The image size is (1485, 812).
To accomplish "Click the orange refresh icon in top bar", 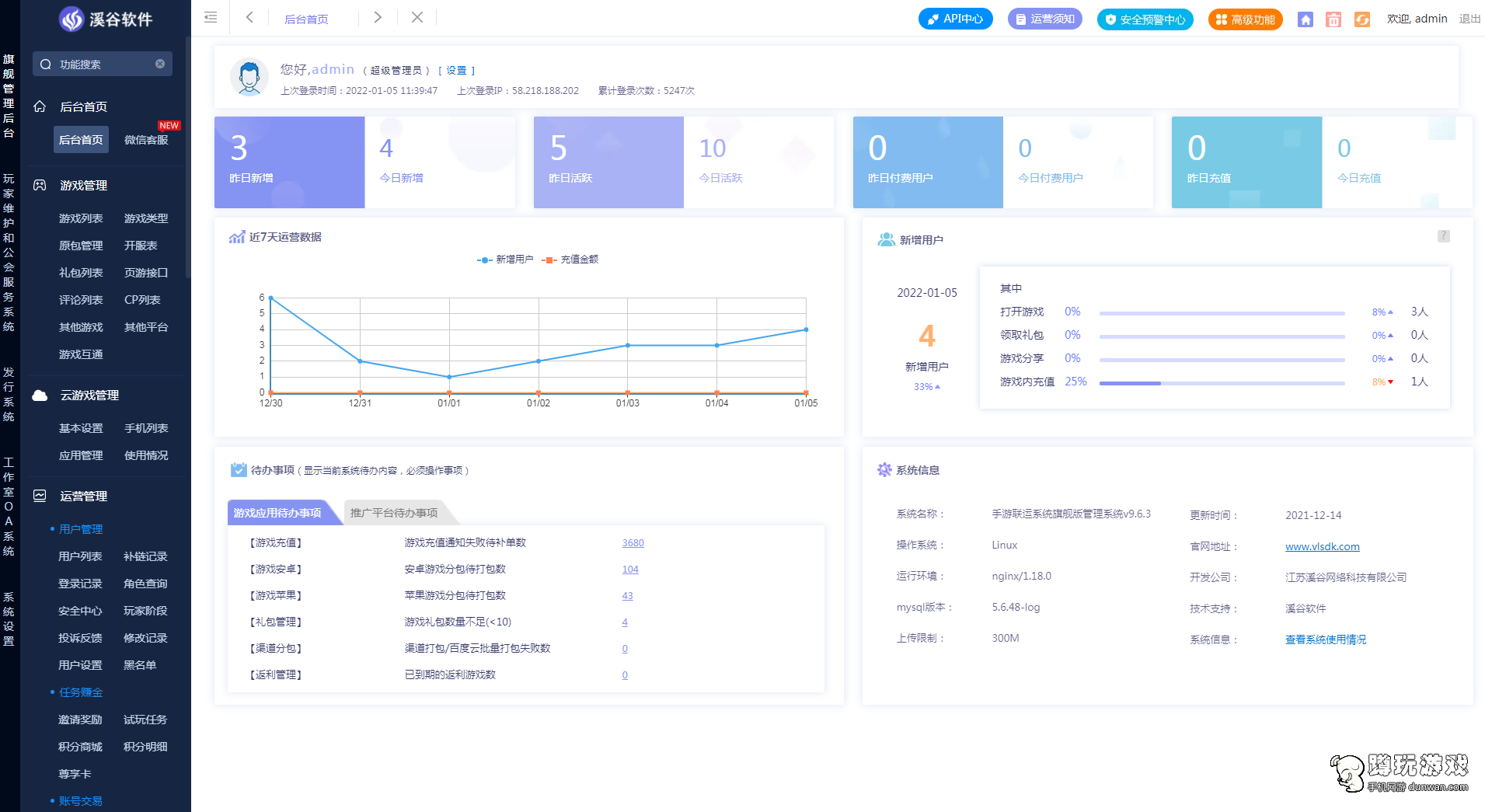I will [1362, 19].
